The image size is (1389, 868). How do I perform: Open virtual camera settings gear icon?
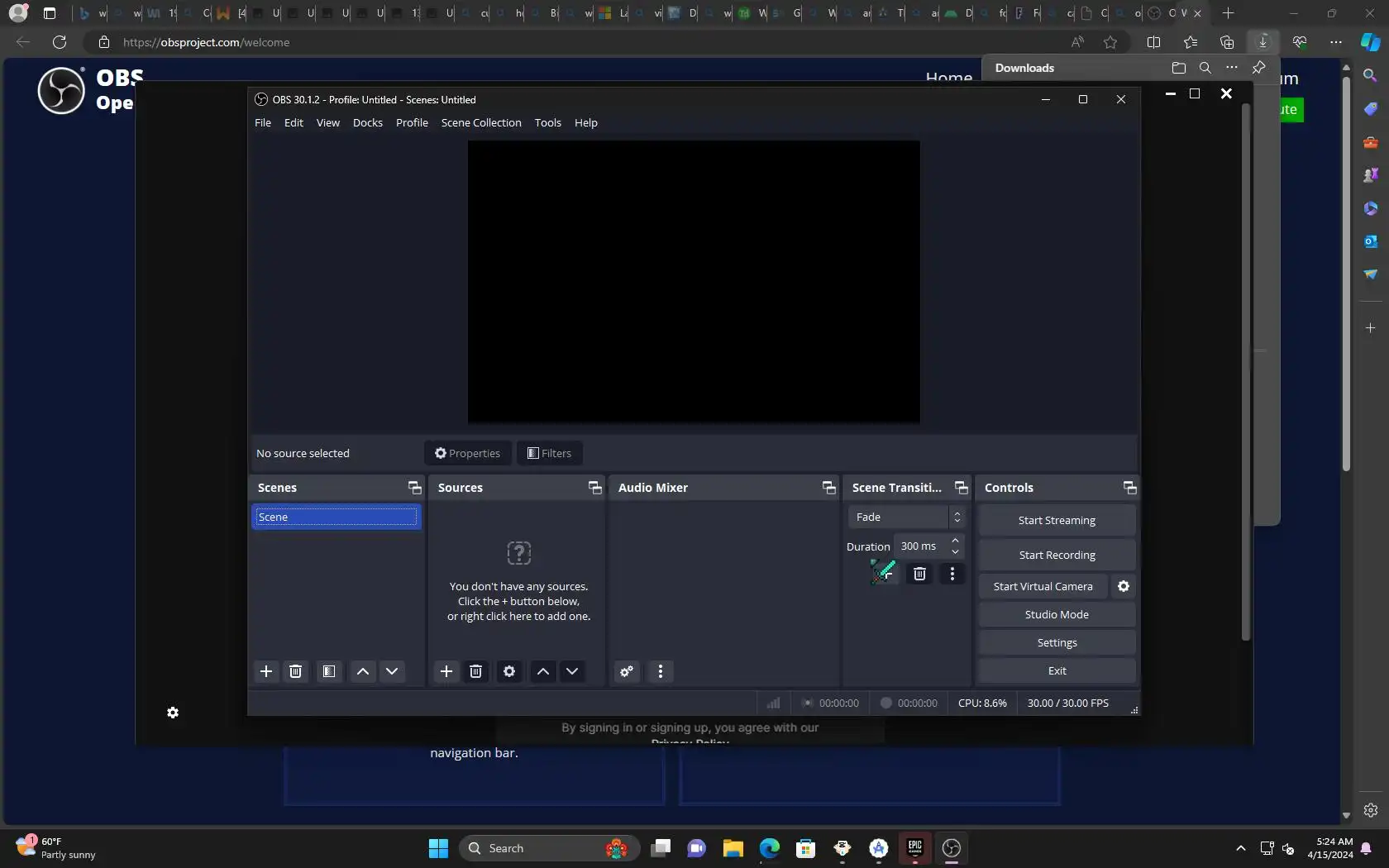(x=1124, y=586)
